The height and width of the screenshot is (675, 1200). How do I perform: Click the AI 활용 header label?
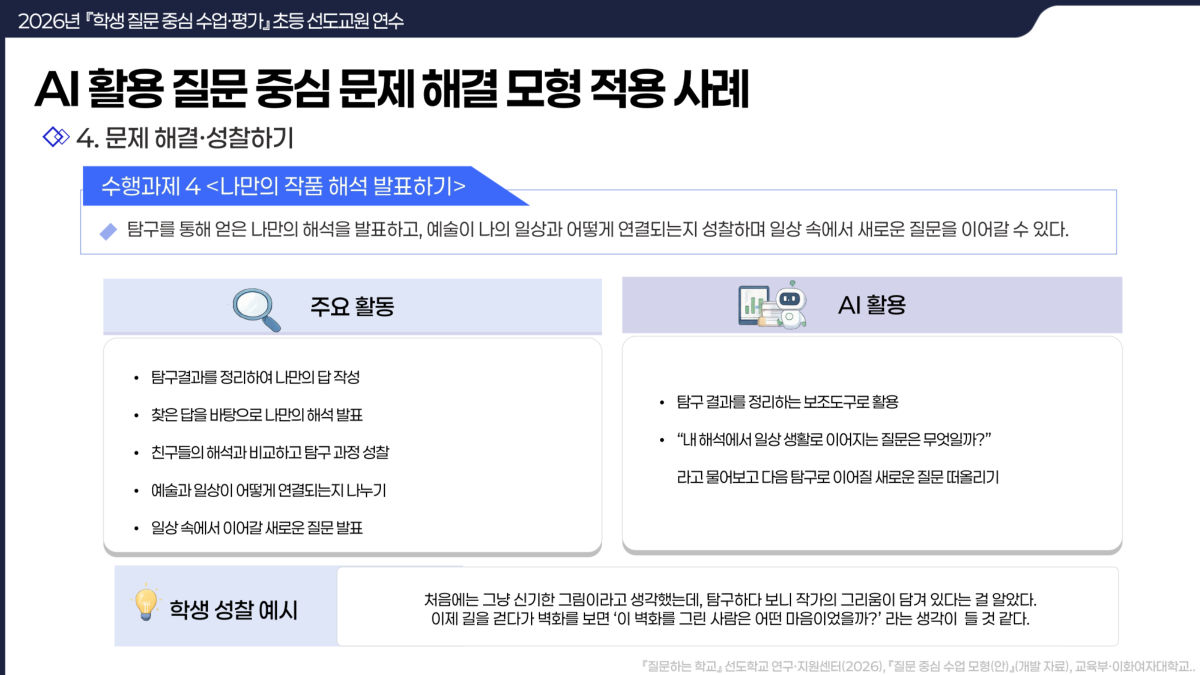[872, 305]
